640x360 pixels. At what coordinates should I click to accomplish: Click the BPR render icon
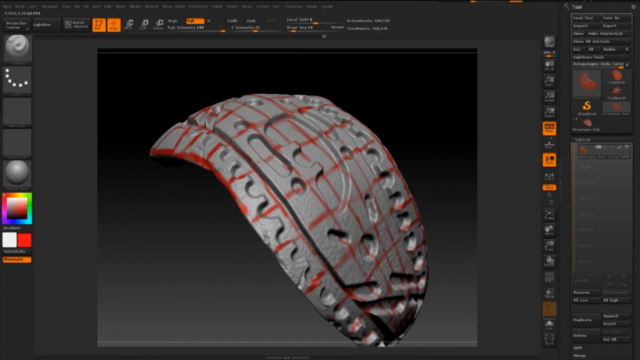click(549, 42)
